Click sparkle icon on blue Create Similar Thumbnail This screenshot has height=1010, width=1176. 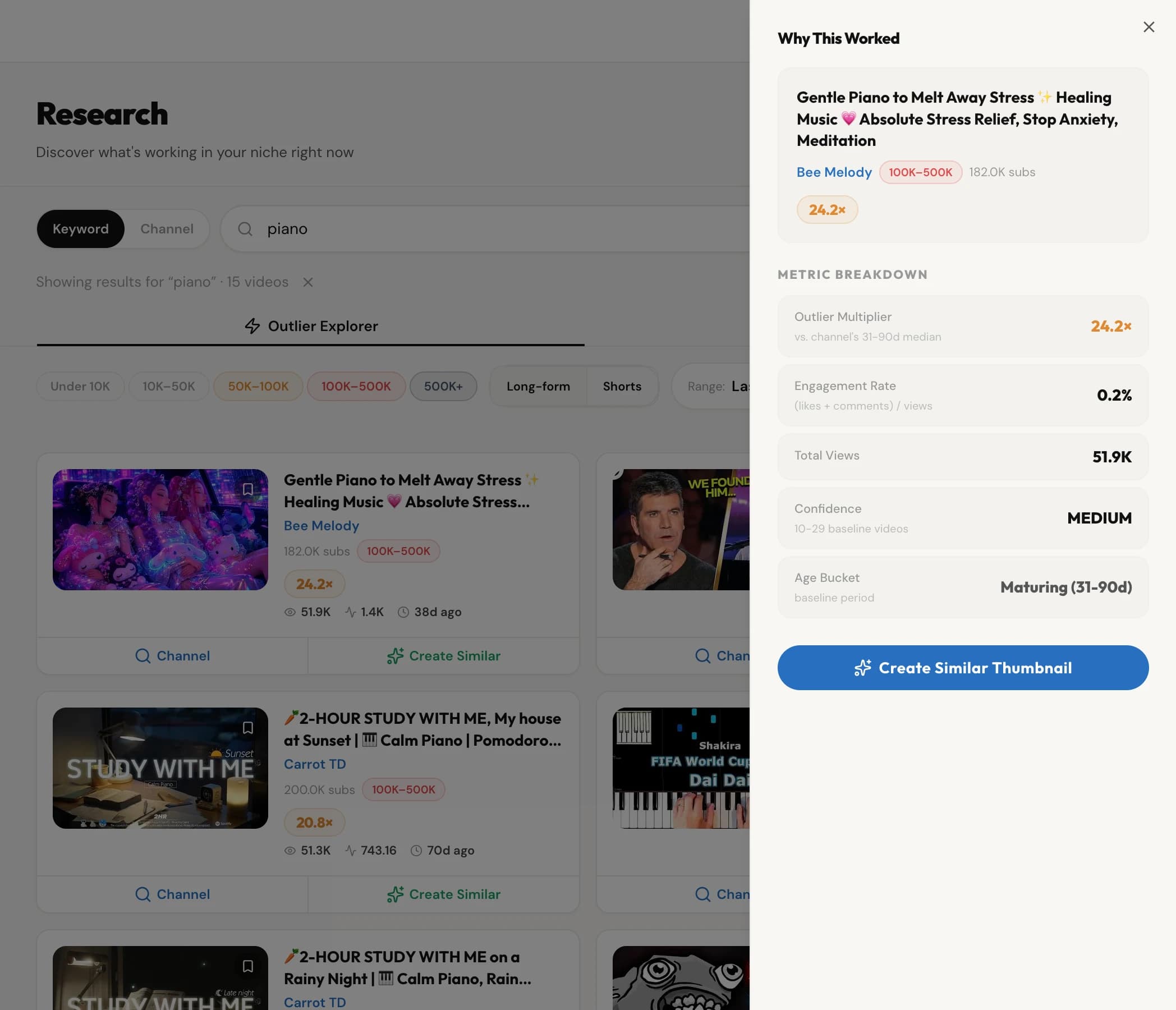[862, 668]
